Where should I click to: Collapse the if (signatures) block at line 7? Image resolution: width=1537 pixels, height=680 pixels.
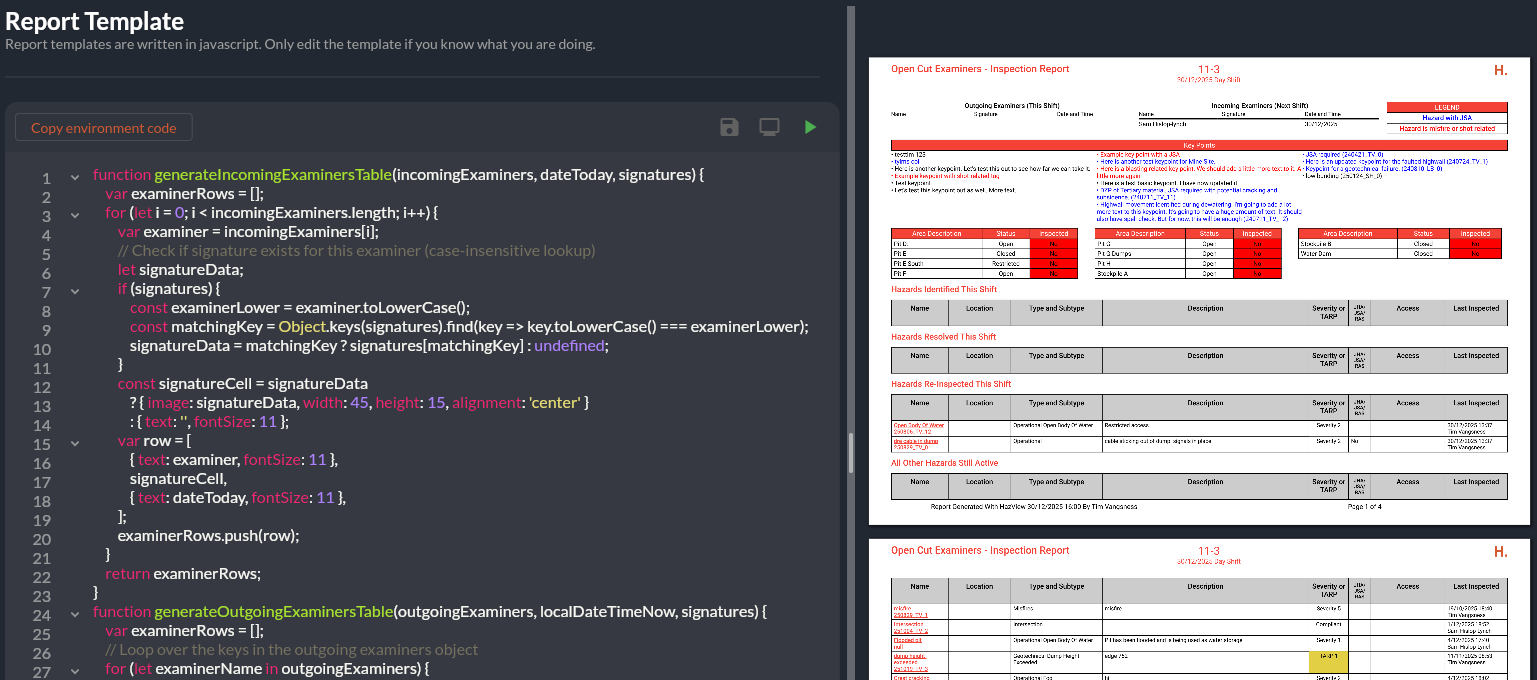pos(74,292)
